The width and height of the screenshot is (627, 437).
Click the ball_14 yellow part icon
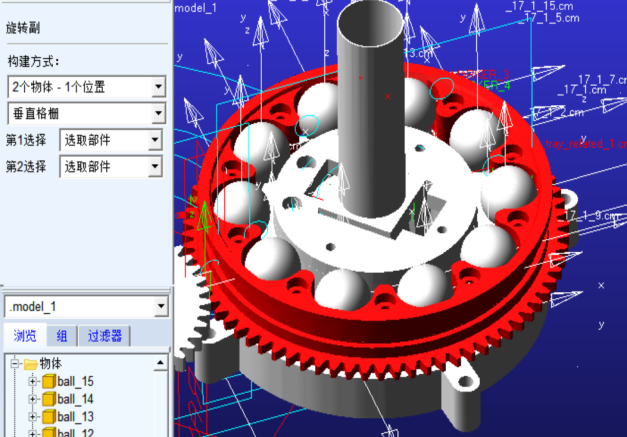(x=49, y=399)
